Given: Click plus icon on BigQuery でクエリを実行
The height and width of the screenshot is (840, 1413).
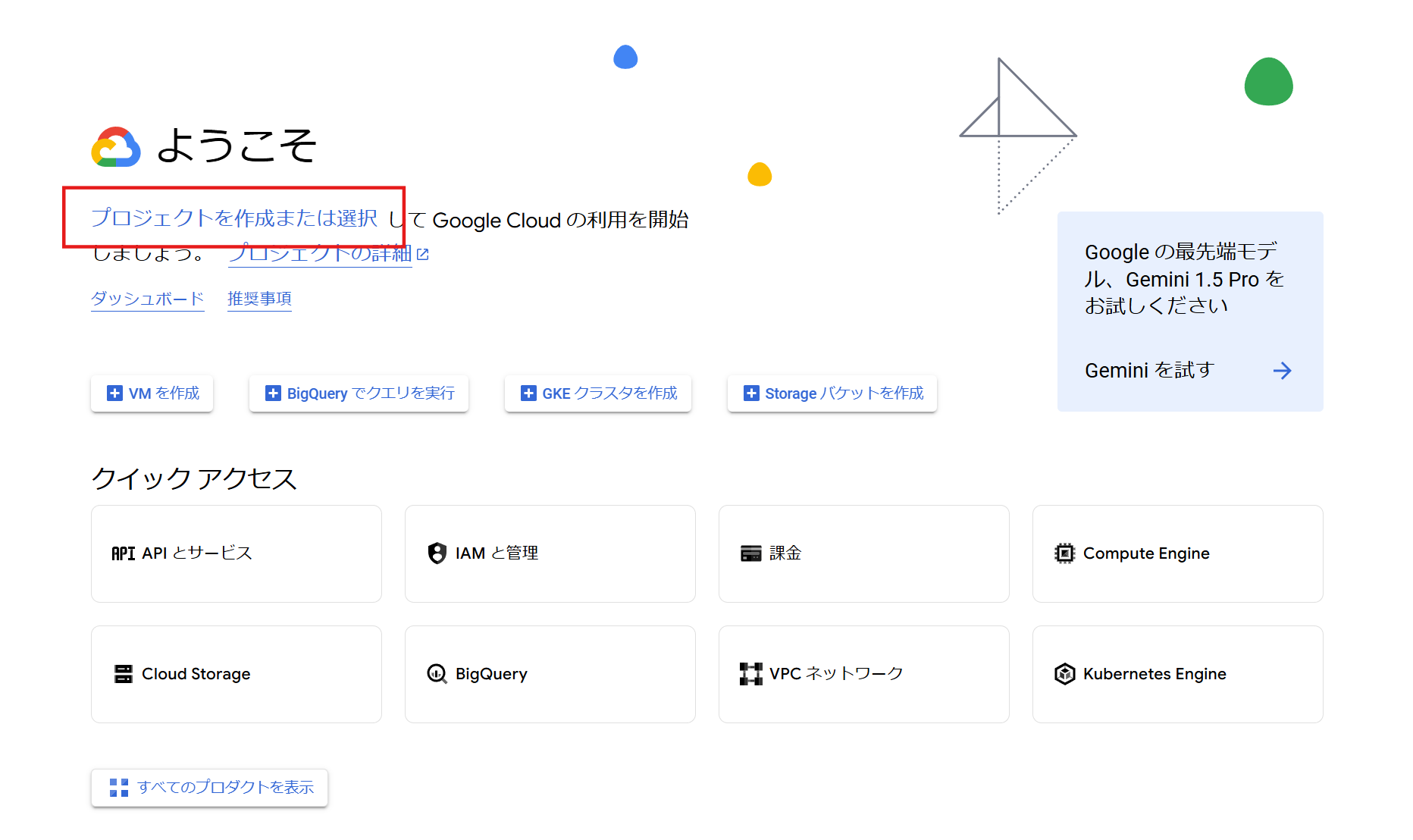Looking at the screenshot, I should coord(273,393).
